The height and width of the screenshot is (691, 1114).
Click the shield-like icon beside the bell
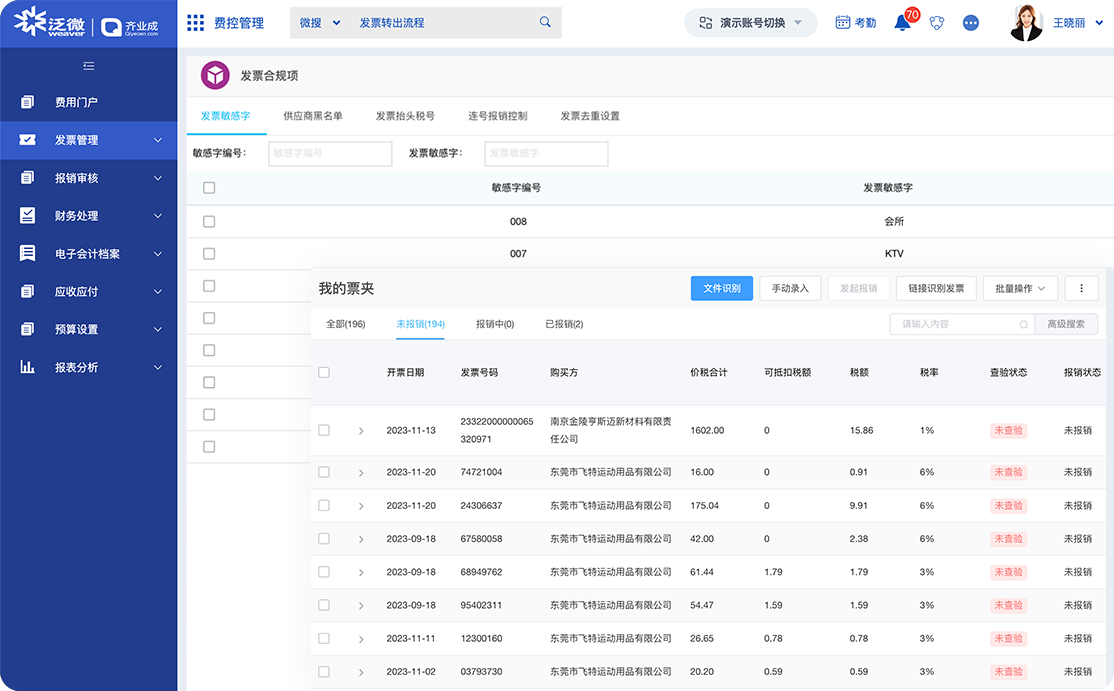[x=936, y=22]
